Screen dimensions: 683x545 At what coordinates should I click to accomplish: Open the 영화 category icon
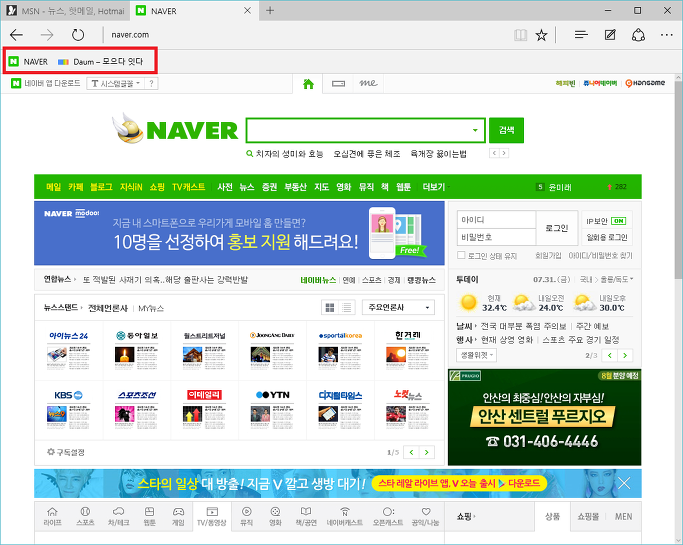click(x=275, y=517)
